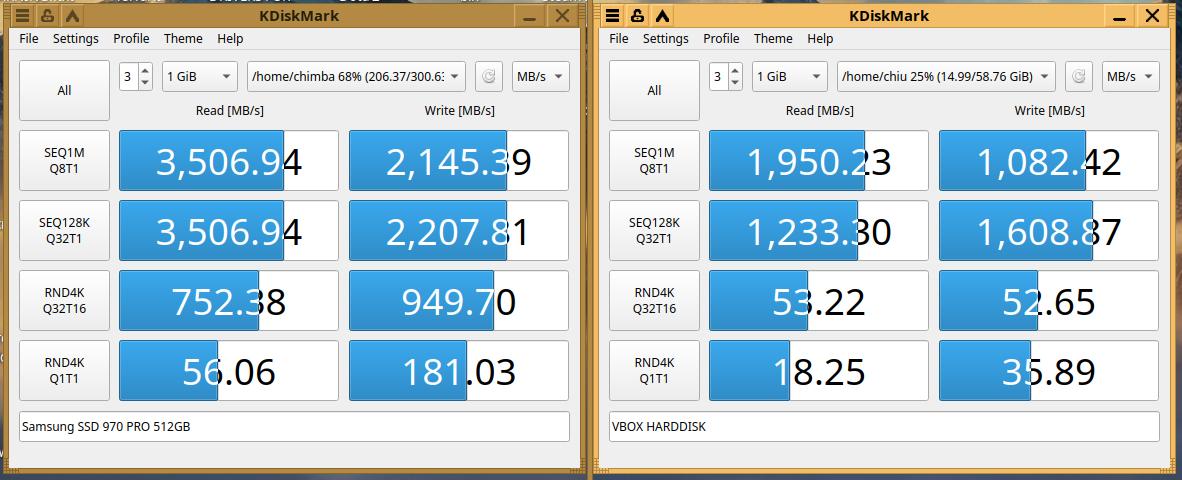Run All benchmarks in right window
The width and height of the screenshot is (1182, 480).
(654, 90)
